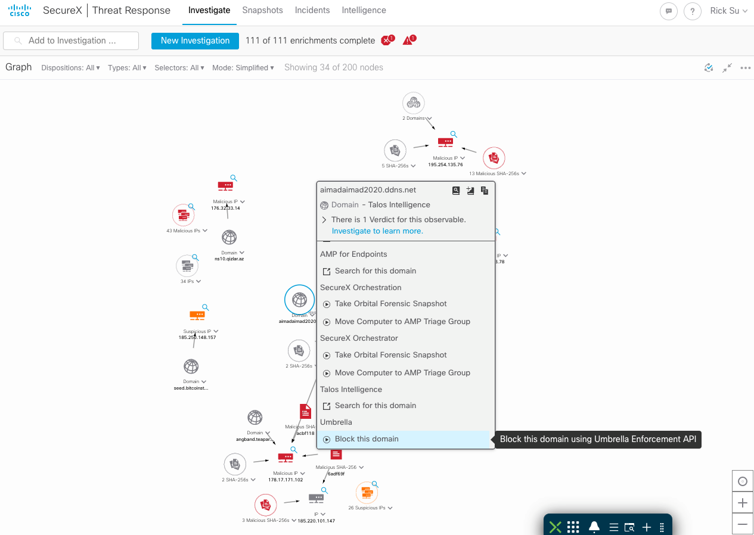Select the seed.bitcoinst domain globe node
754x535 pixels.
tap(191, 367)
